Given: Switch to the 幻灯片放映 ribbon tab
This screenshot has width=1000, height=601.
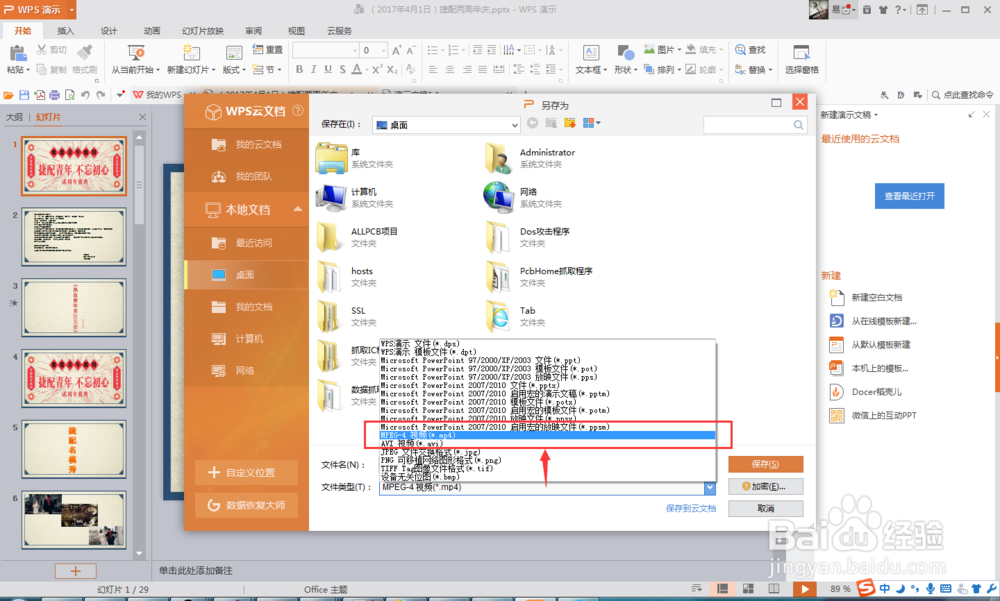Looking at the screenshot, I should pos(203,31).
